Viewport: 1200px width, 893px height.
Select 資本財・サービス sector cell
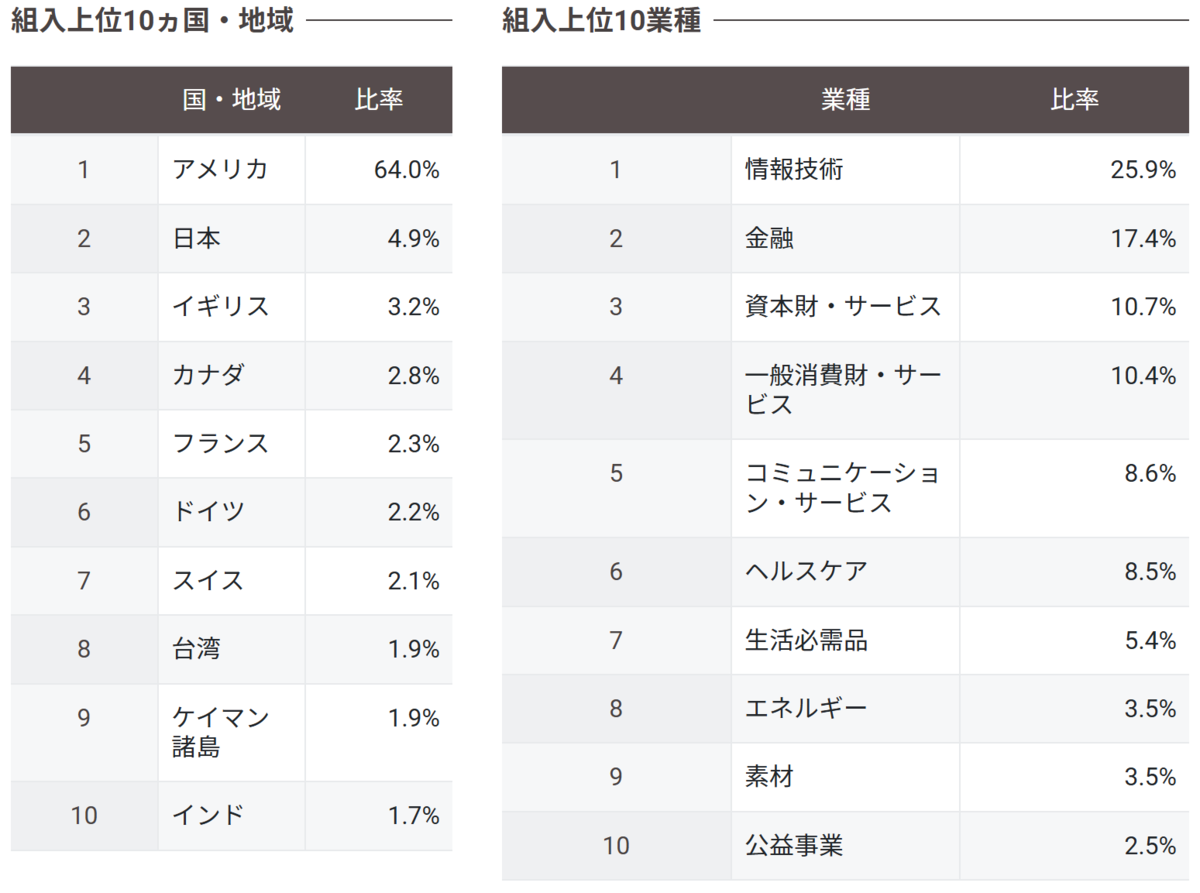point(844,307)
